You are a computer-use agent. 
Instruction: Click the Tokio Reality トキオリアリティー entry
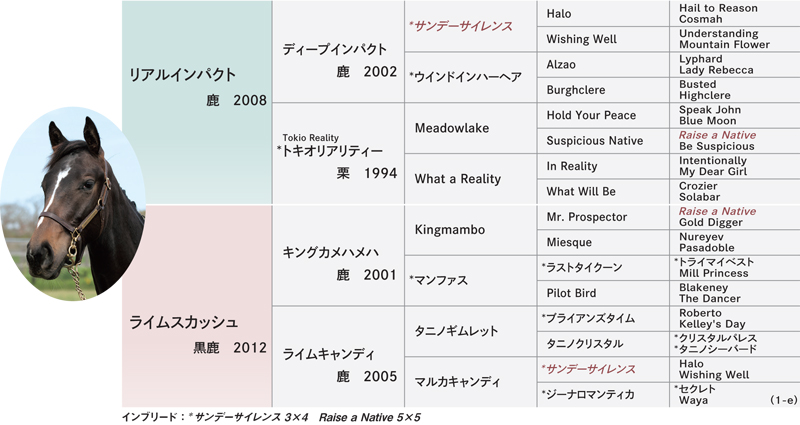[x=338, y=154]
